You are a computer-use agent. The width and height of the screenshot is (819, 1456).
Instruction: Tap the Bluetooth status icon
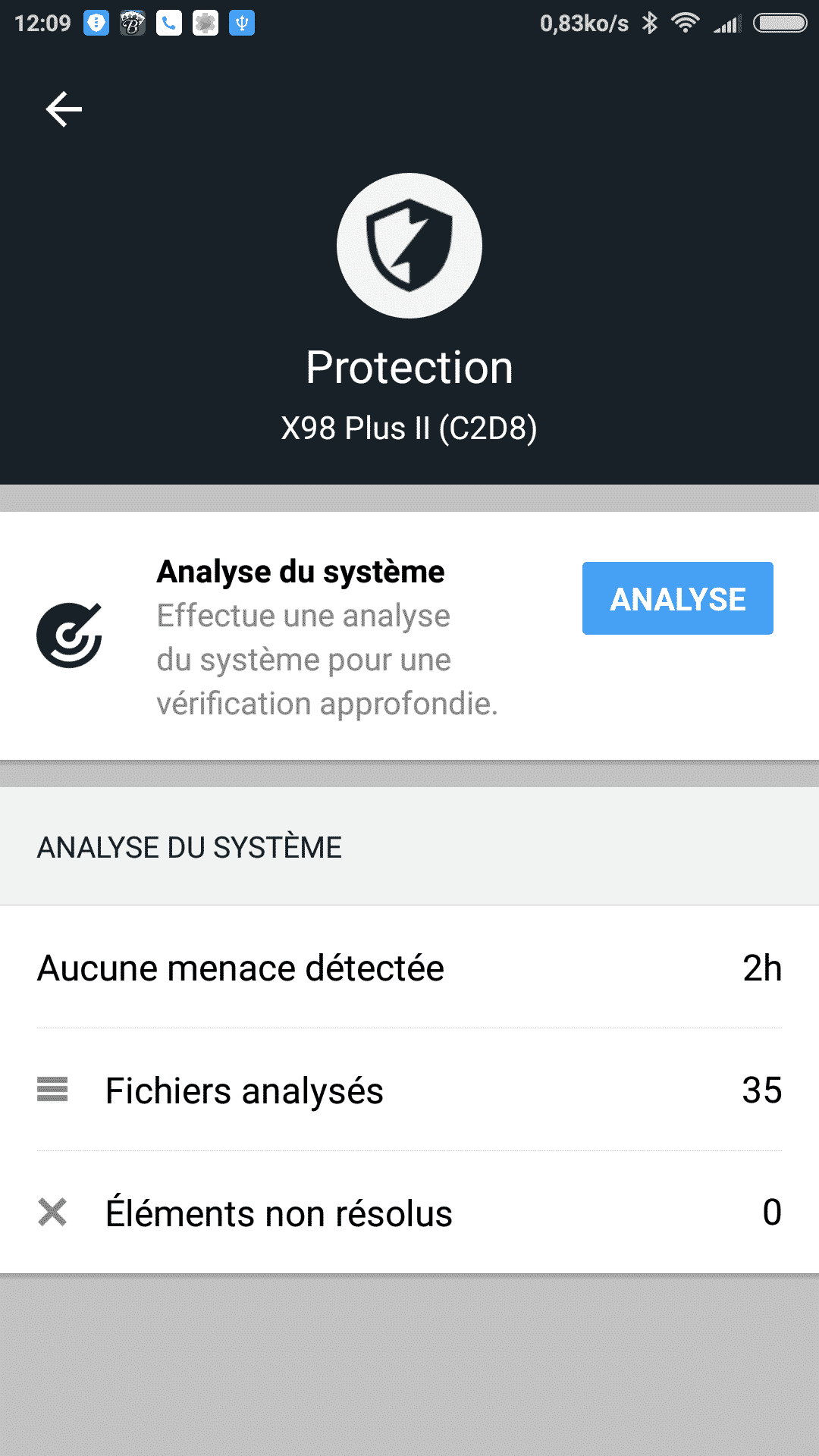pyautogui.click(x=650, y=24)
